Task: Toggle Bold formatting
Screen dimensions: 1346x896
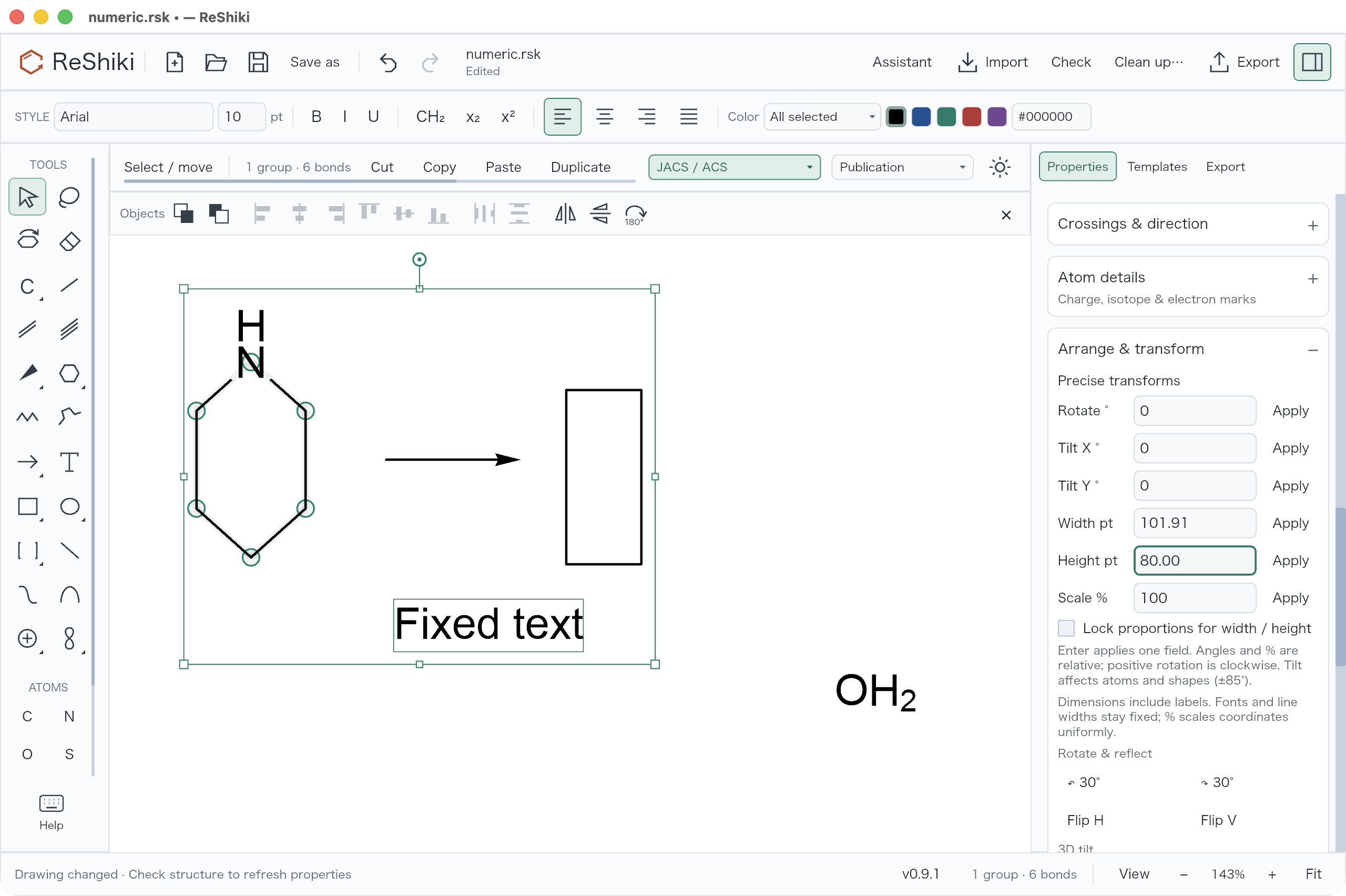Action: (x=316, y=117)
